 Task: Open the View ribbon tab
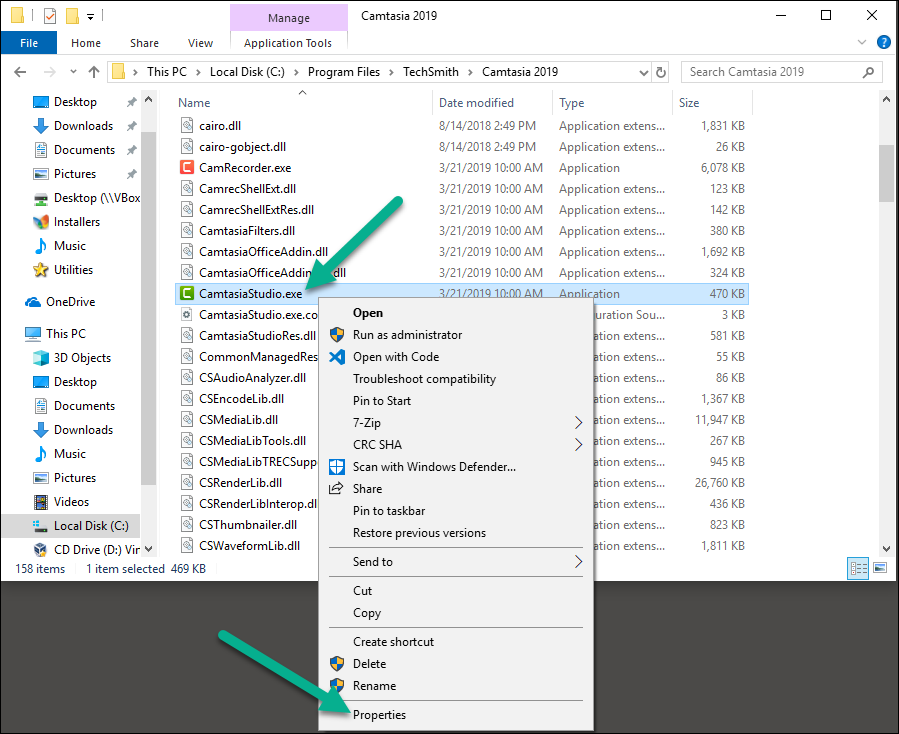pos(200,43)
